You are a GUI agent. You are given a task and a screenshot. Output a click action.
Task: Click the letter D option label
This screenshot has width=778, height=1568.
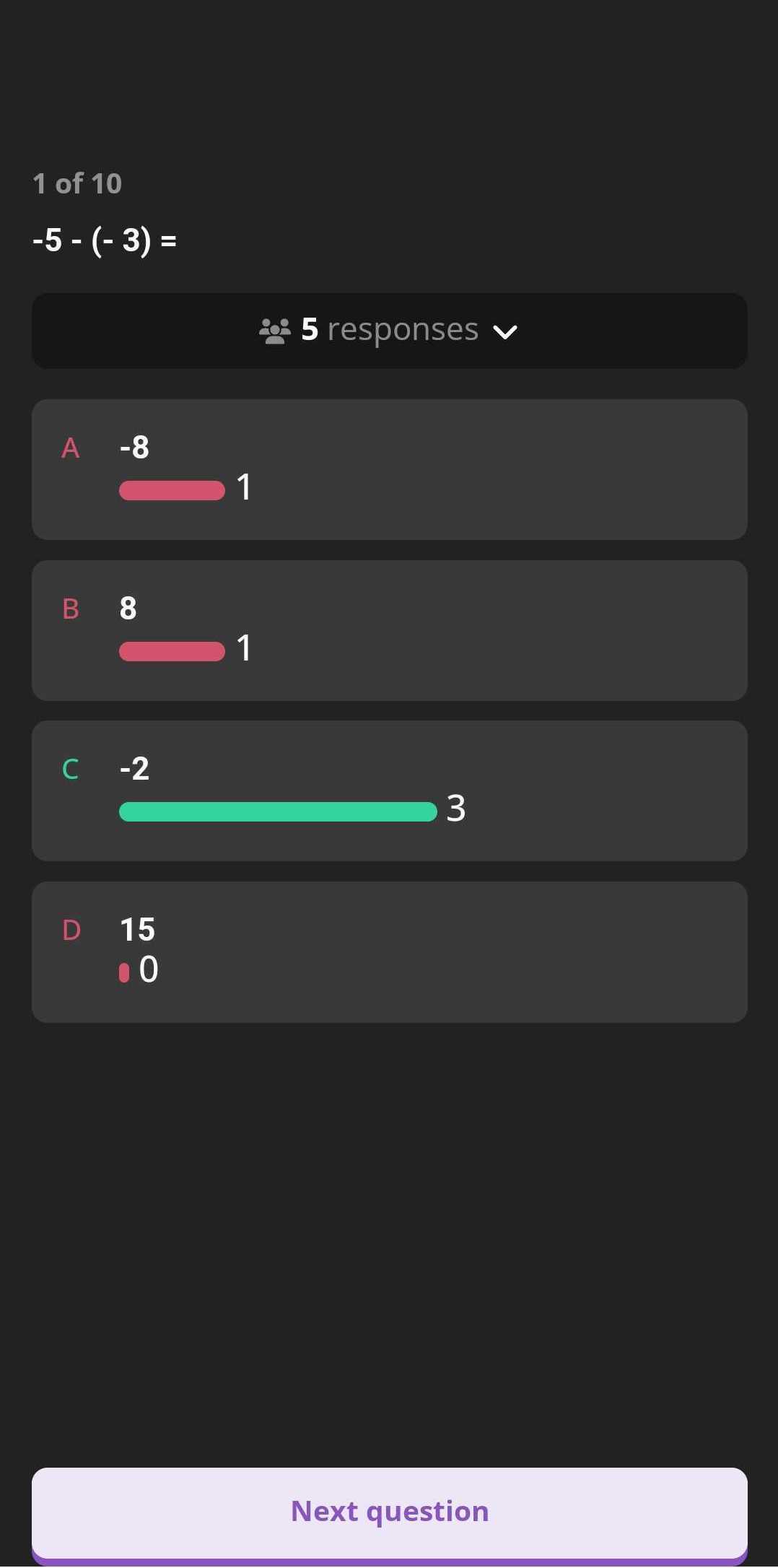pyautogui.click(x=71, y=931)
